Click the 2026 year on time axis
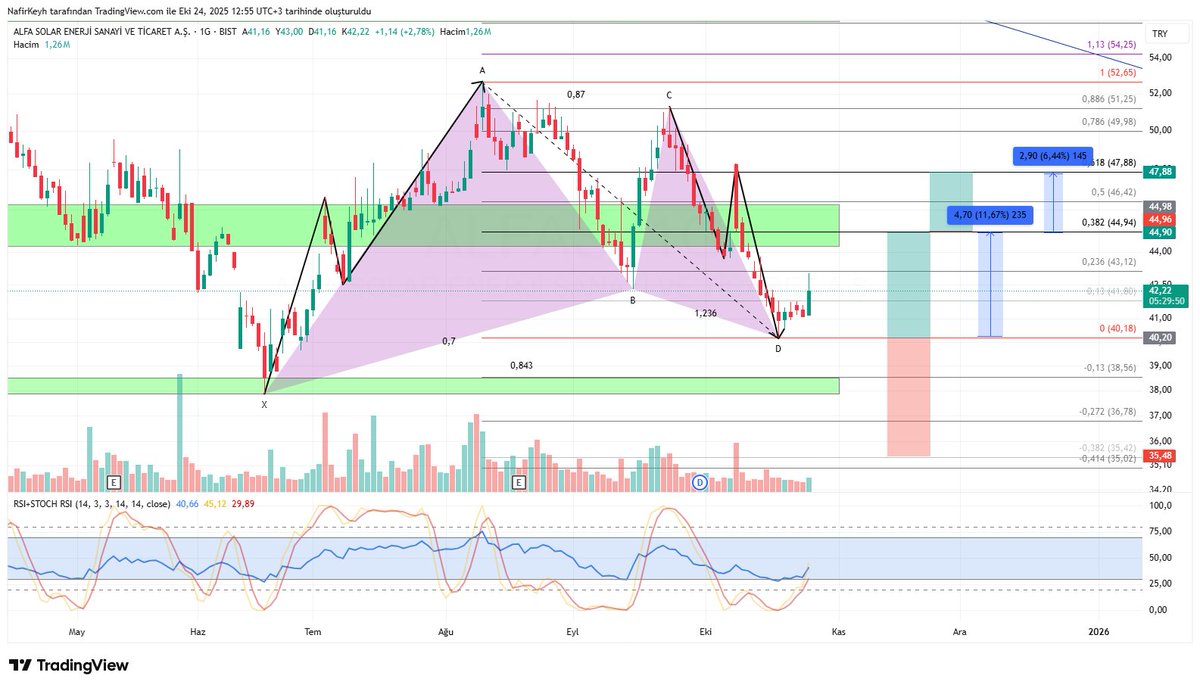Image resolution: width=1200 pixels, height=688 pixels. pyautogui.click(x=1098, y=632)
